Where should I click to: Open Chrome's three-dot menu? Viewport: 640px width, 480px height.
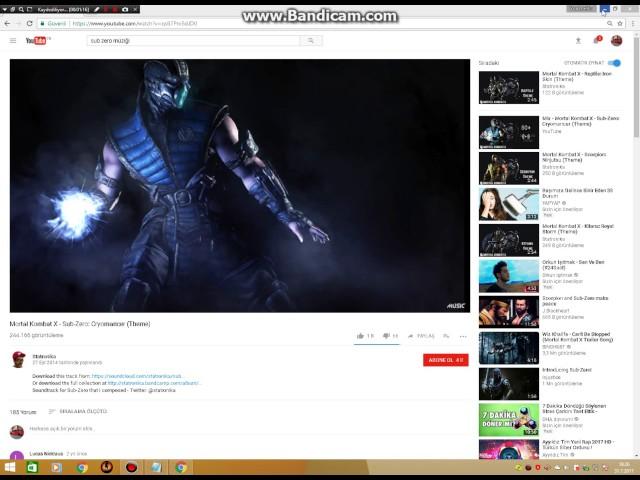click(633, 24)
